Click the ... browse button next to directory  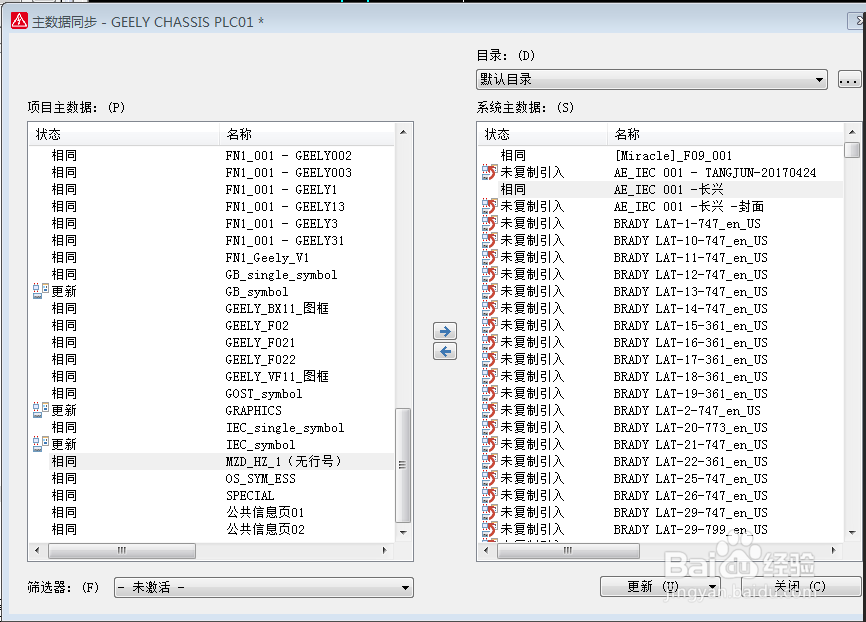click(x=849, y=80)
